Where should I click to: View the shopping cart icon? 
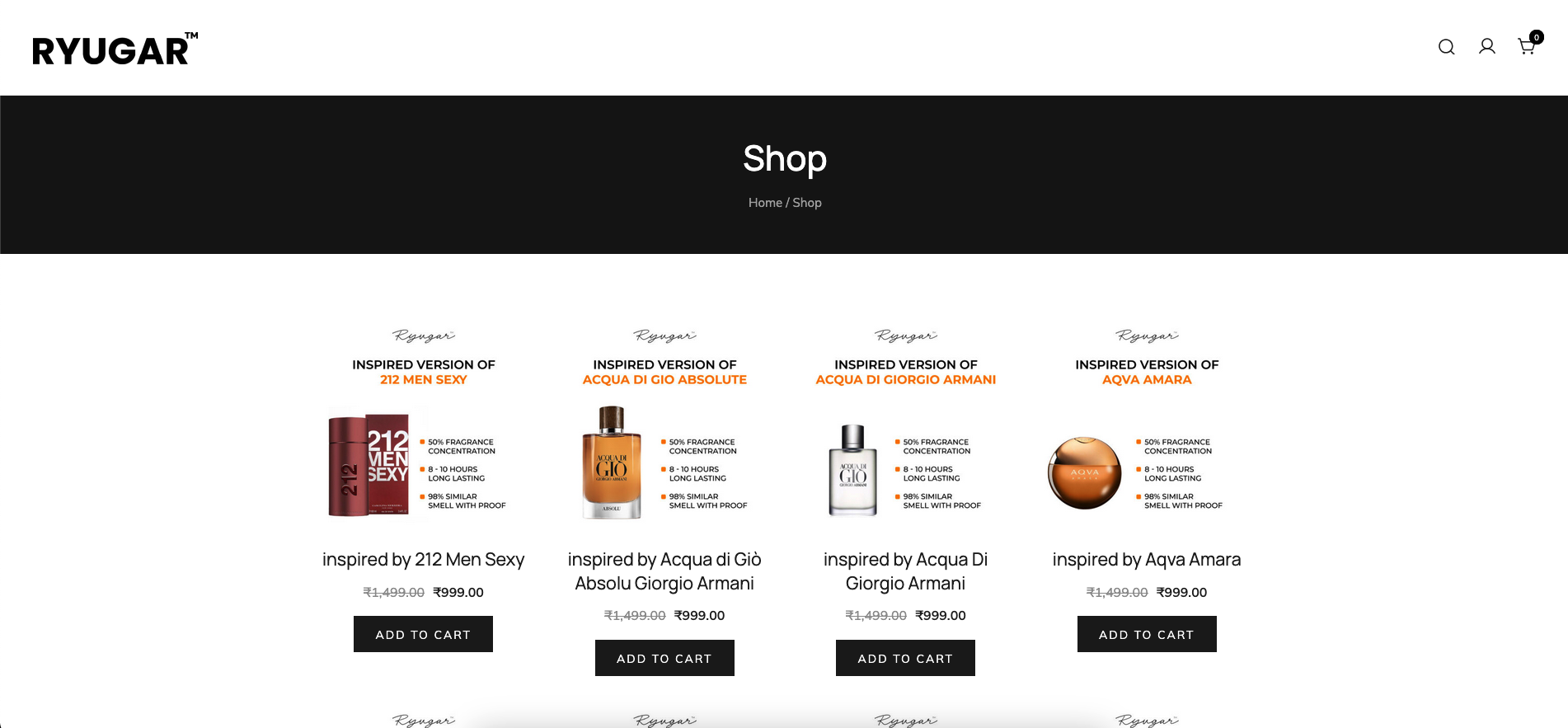click(x=1526, y=47)
